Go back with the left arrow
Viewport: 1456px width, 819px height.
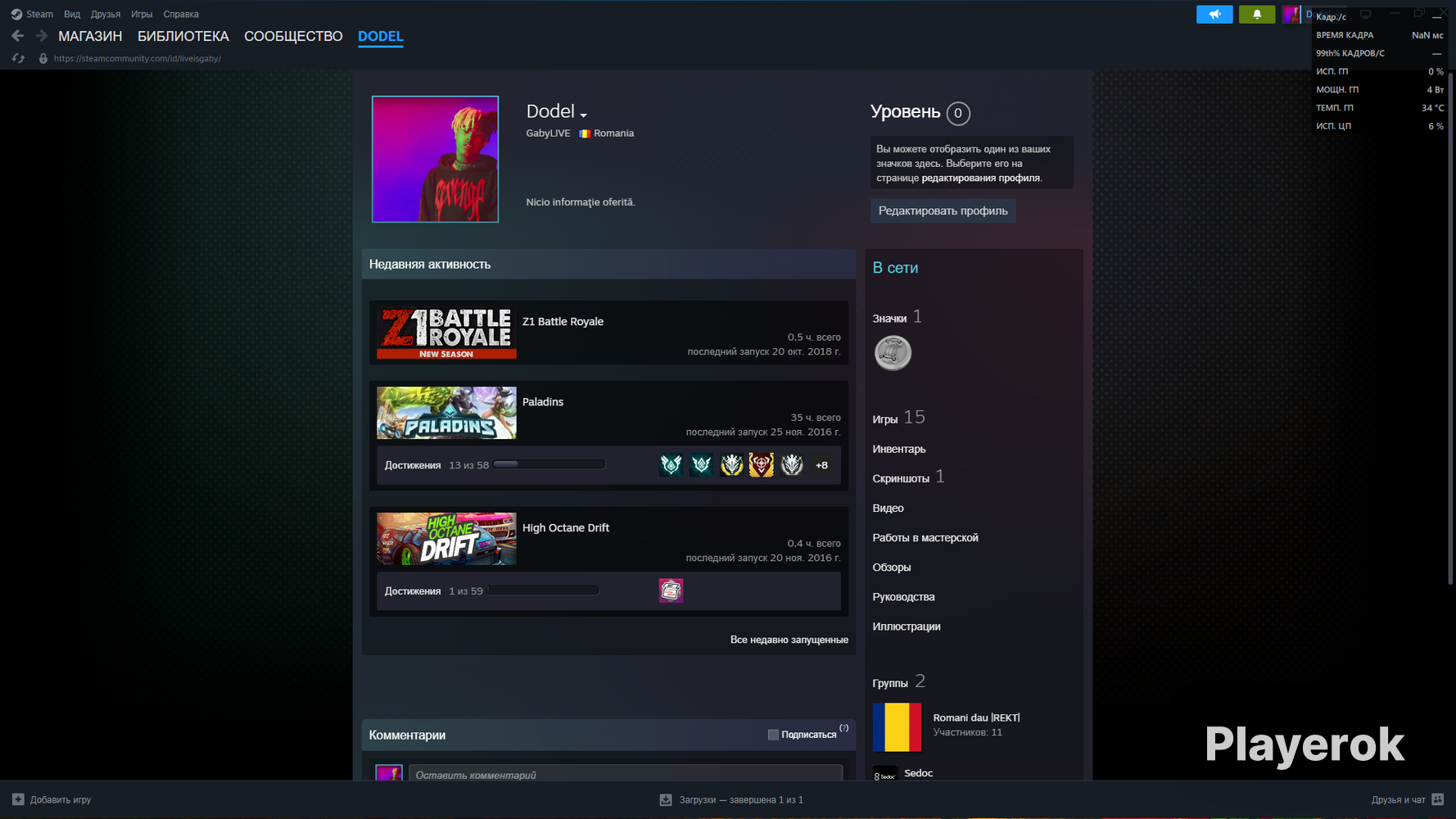(18, 36)
